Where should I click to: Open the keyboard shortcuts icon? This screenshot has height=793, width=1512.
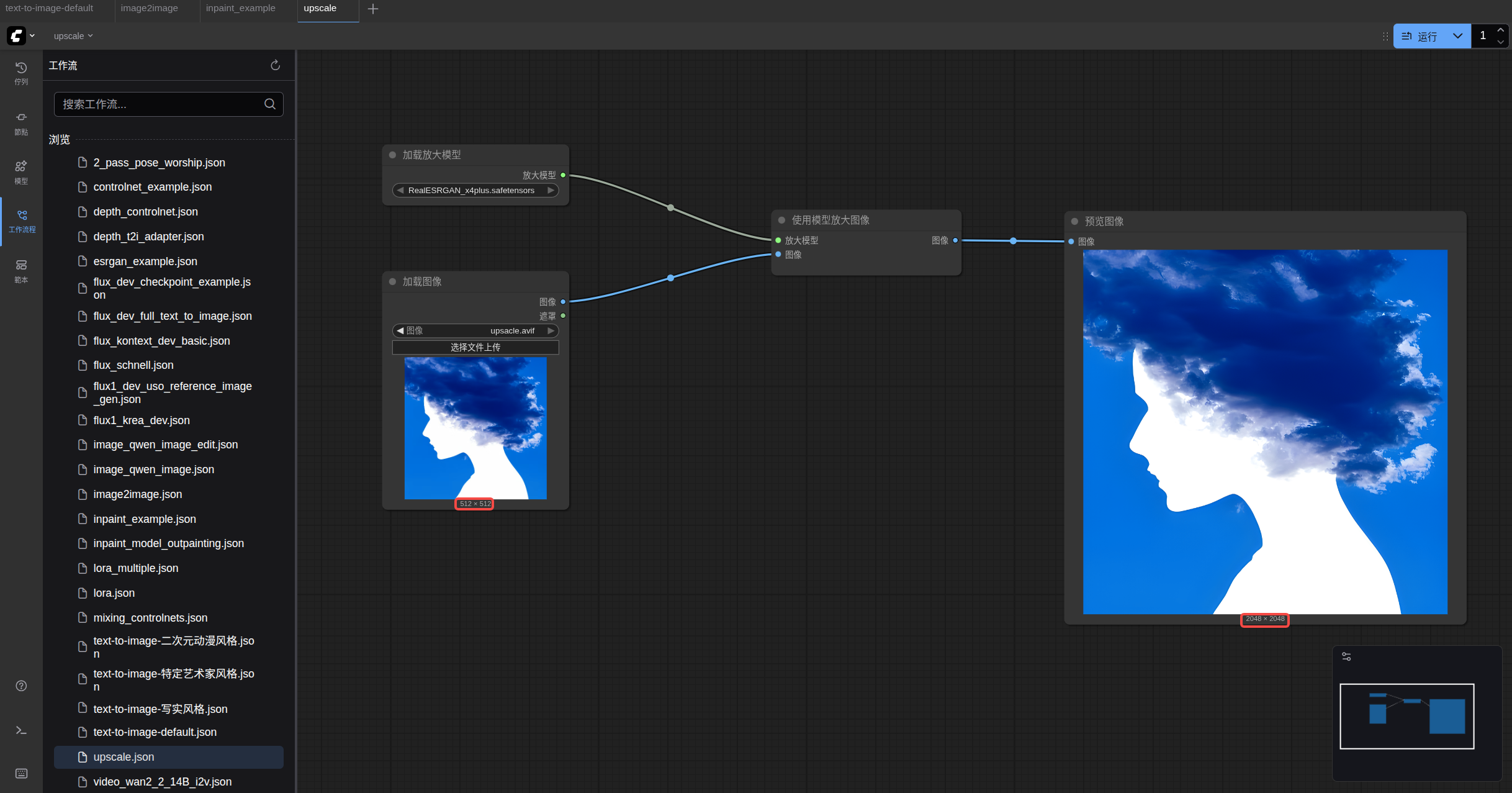[21, 773]
